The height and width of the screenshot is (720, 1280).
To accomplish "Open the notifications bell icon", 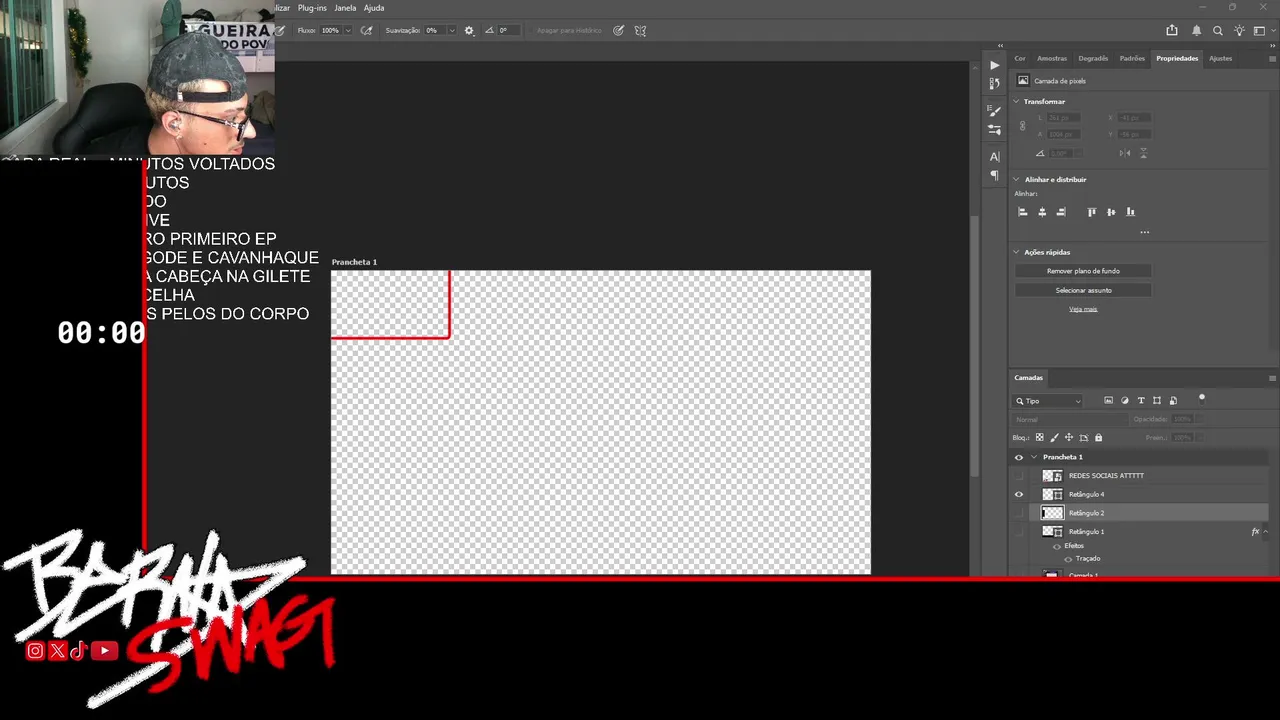I will pos(1196,31).
